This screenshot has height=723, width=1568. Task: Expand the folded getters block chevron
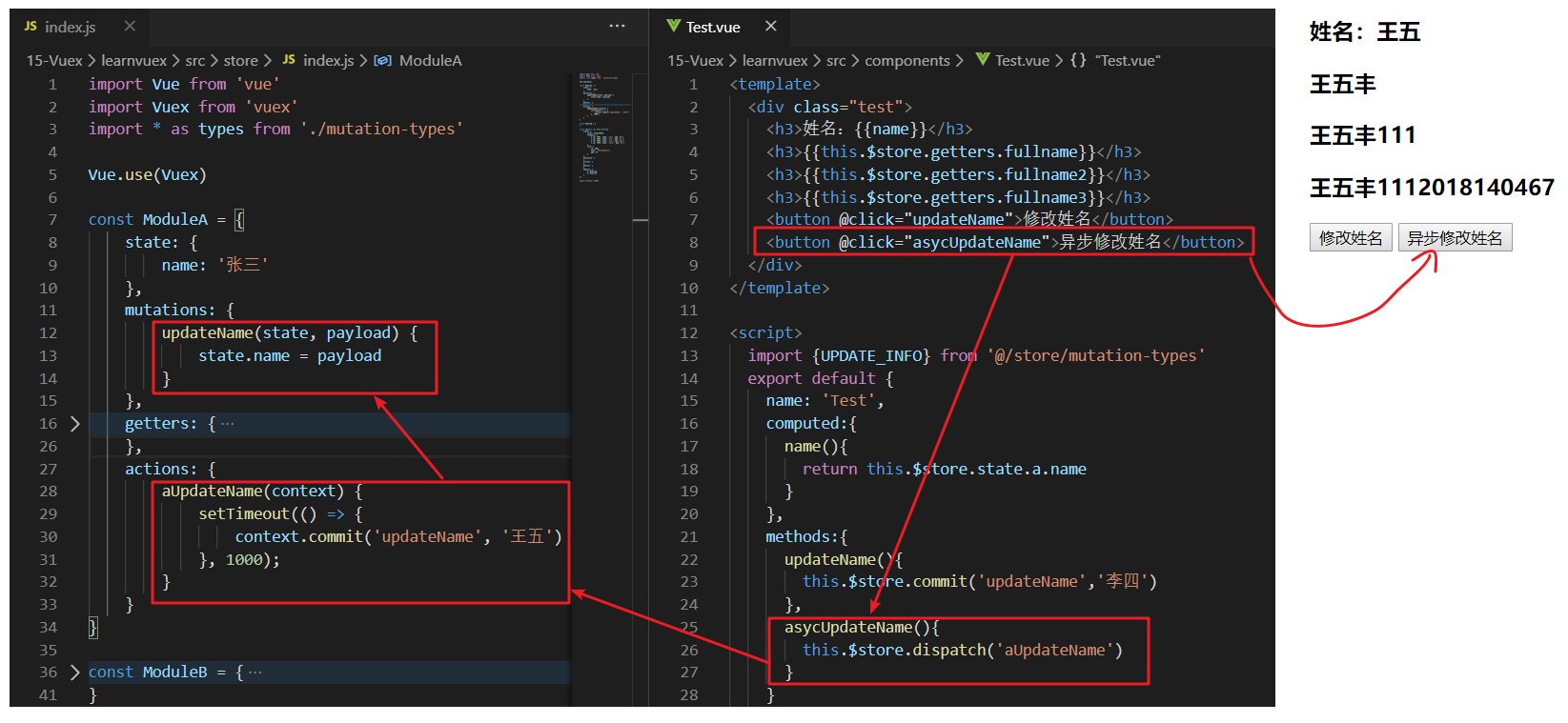click(x=74, y=424)
